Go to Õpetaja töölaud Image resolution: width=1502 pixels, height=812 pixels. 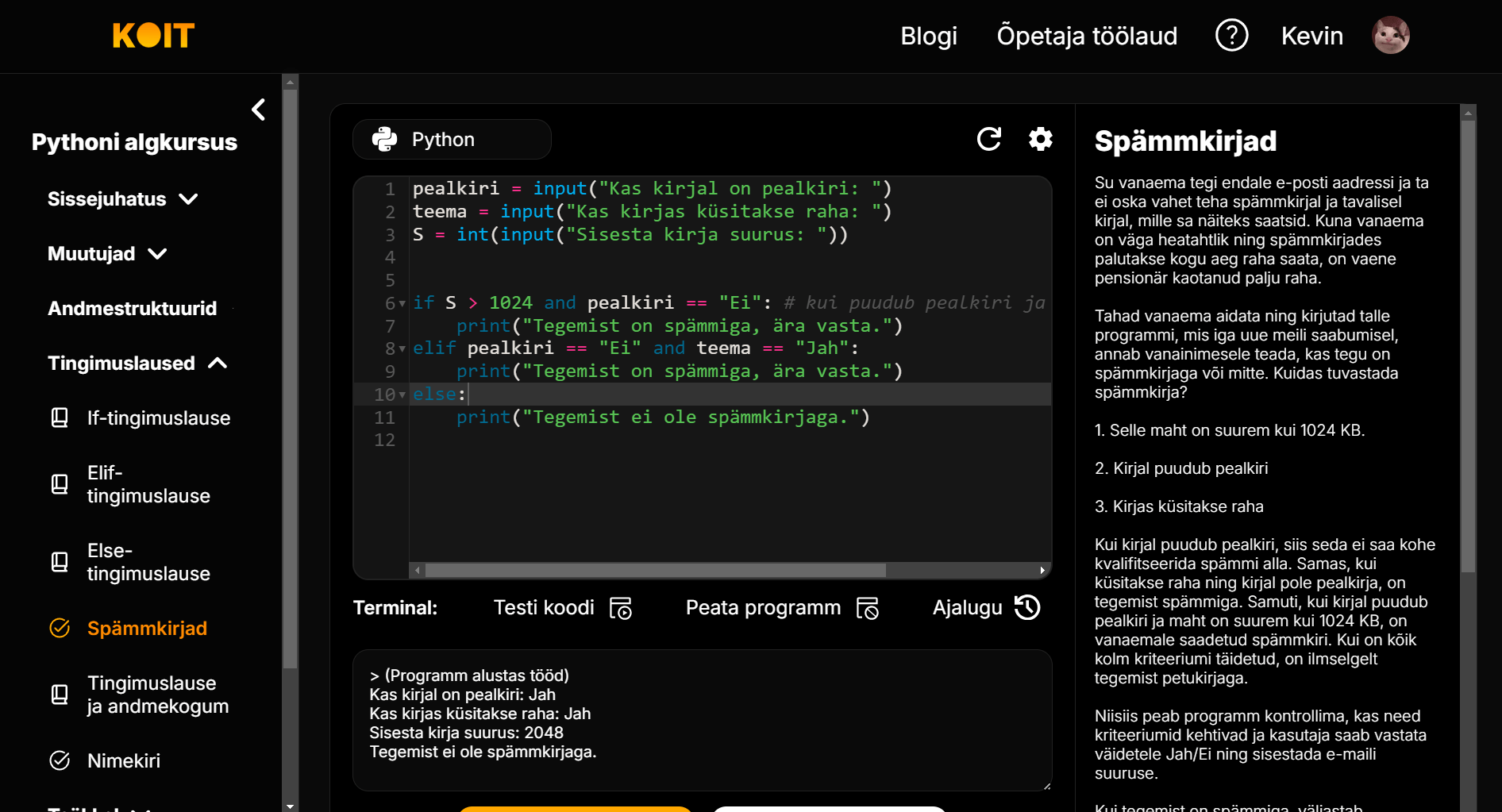coord(1086,36)
